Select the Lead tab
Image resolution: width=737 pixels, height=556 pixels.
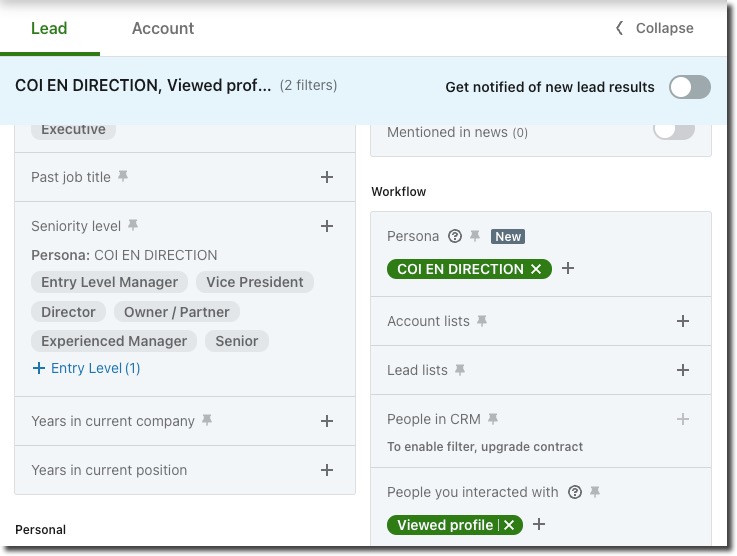[x=49, y=28]
